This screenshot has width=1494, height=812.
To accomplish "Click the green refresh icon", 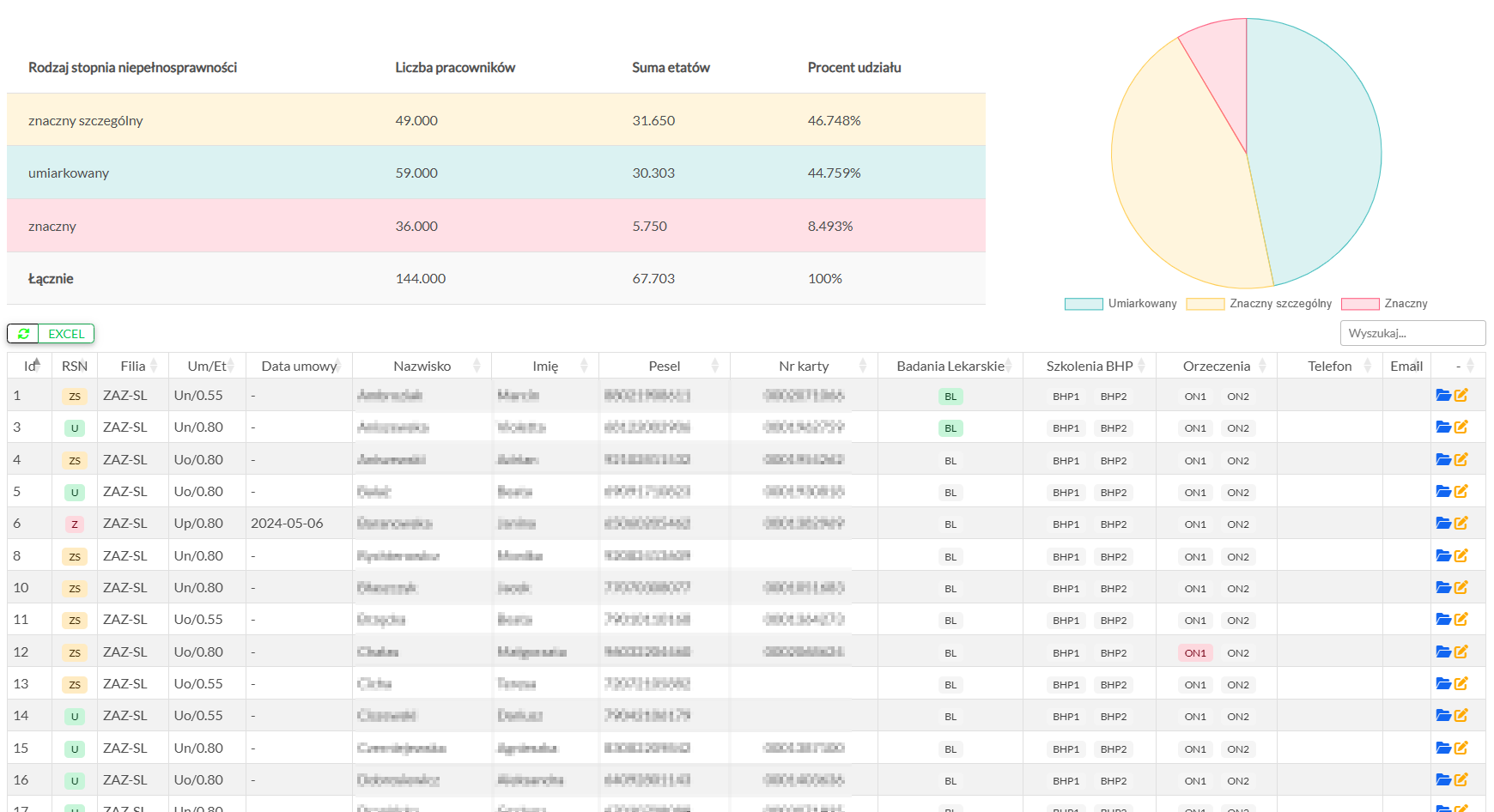I will 23,334.
